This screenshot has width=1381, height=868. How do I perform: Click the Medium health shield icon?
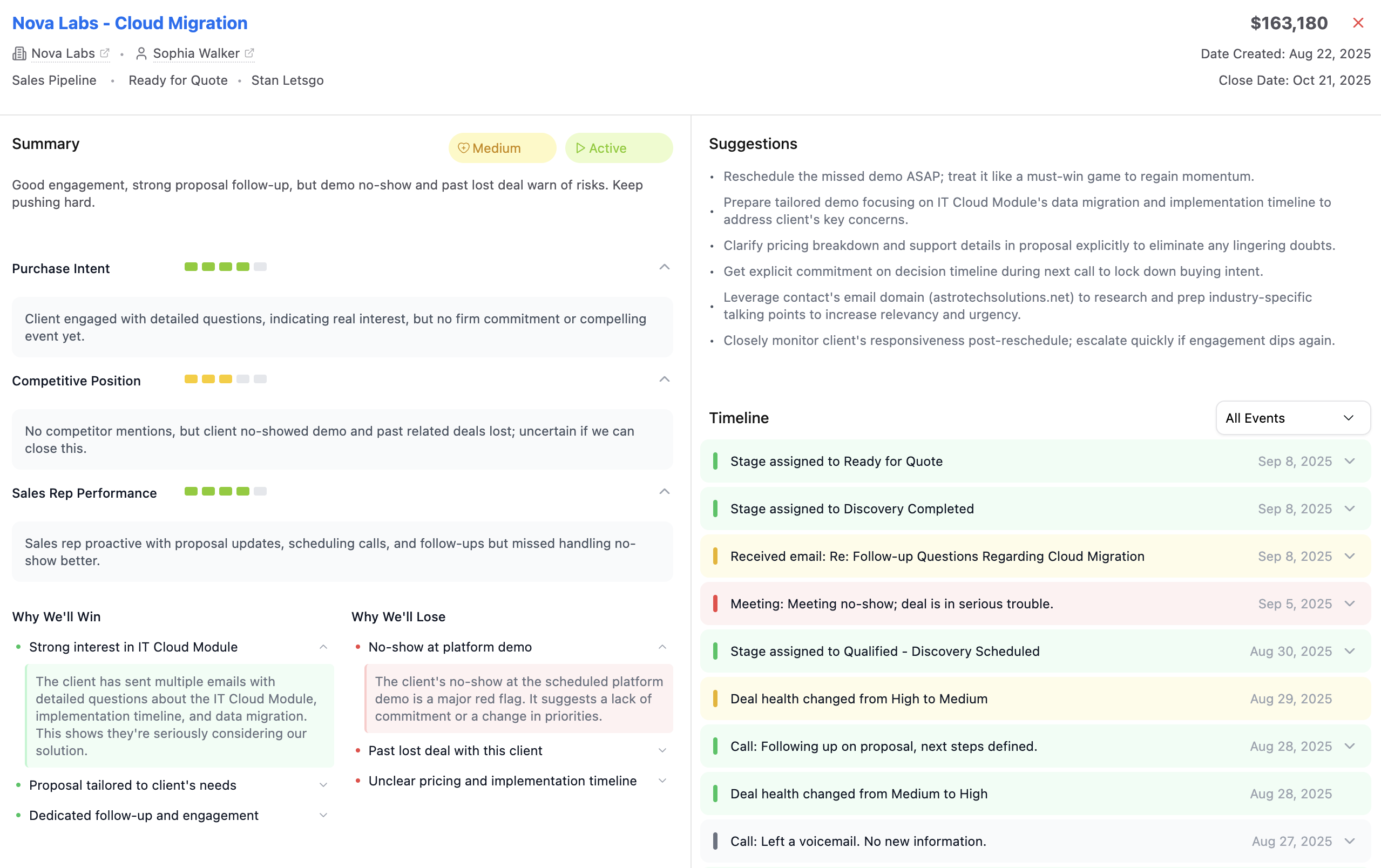(463, 148)
